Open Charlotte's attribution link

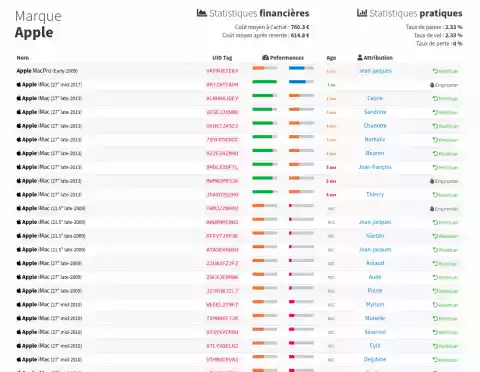pyautogui.click(x=375, y=126)
